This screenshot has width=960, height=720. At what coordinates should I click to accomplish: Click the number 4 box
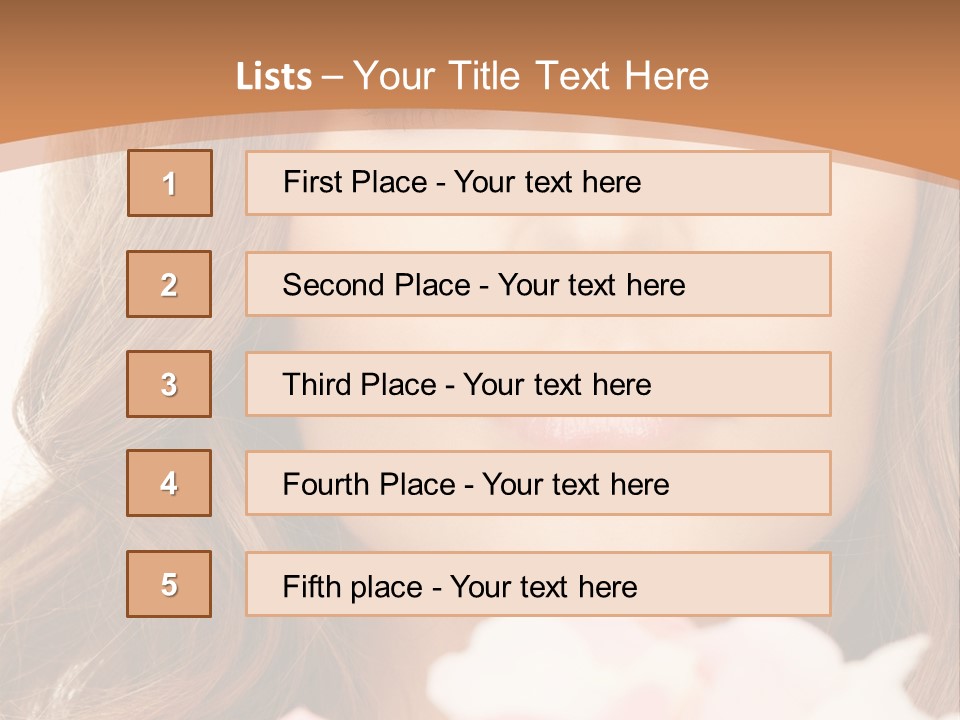coord(169,483)
